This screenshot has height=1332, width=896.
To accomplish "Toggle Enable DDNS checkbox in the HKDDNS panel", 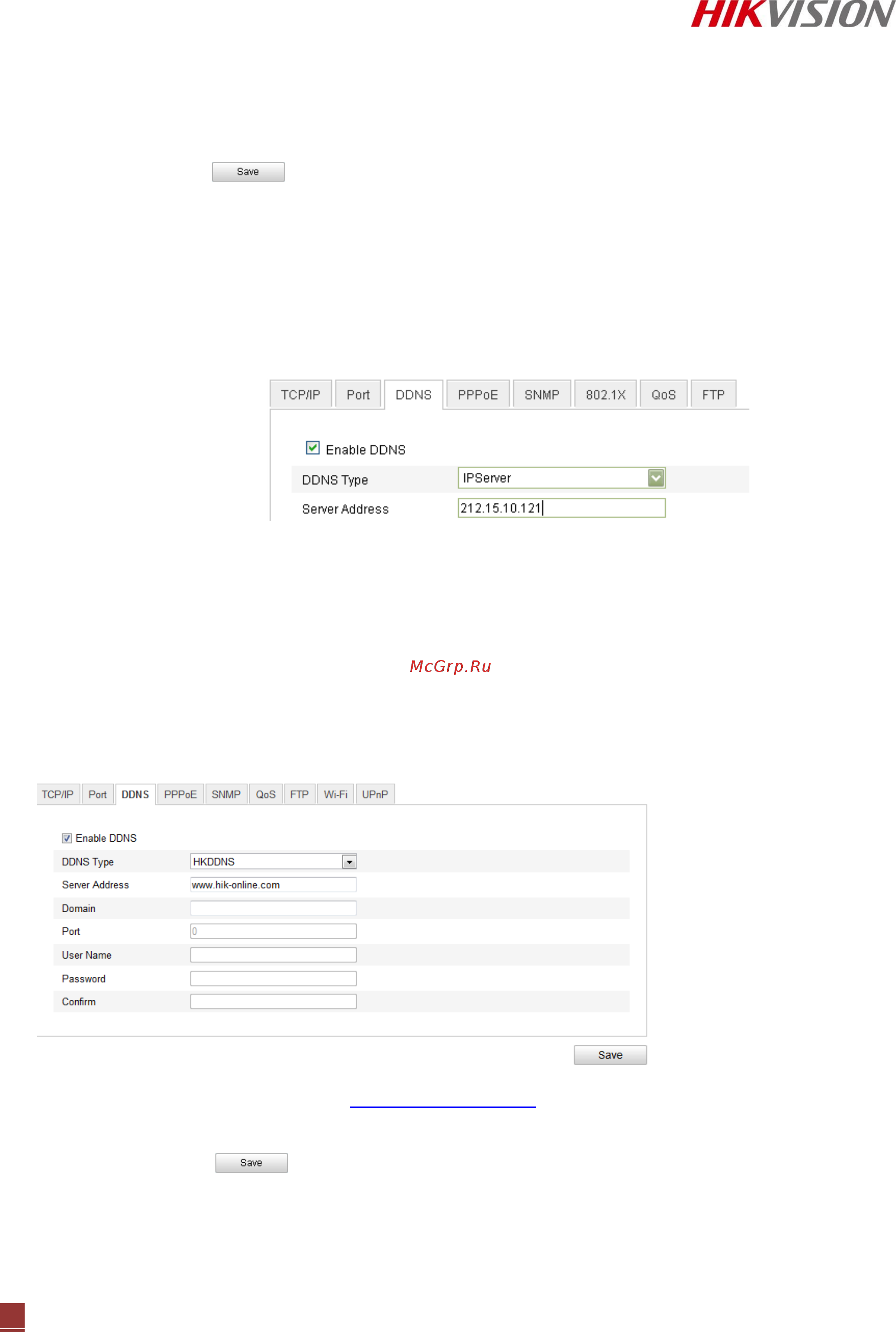I will pos(67,838).
